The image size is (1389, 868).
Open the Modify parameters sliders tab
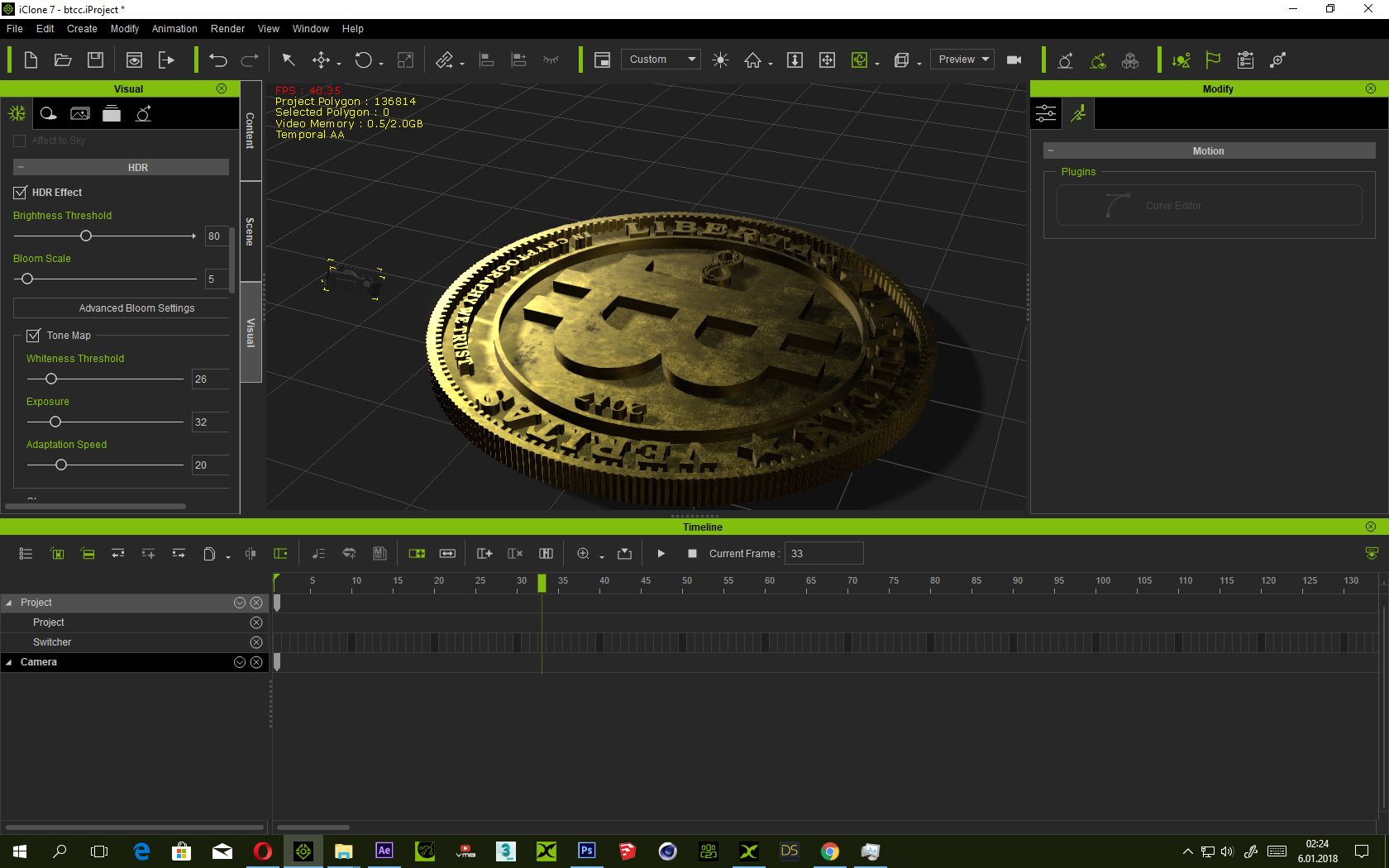tap(1046, 113)
